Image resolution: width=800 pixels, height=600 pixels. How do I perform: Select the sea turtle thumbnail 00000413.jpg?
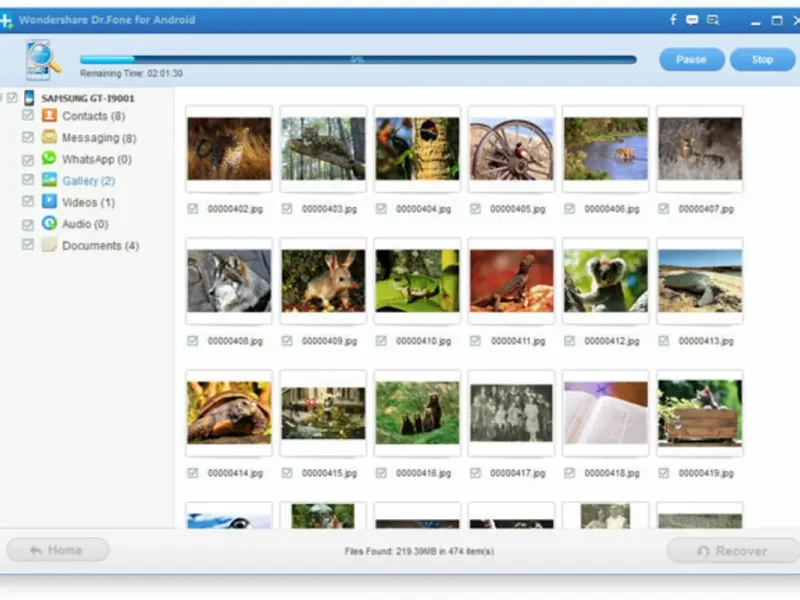[x=700, y=281]
